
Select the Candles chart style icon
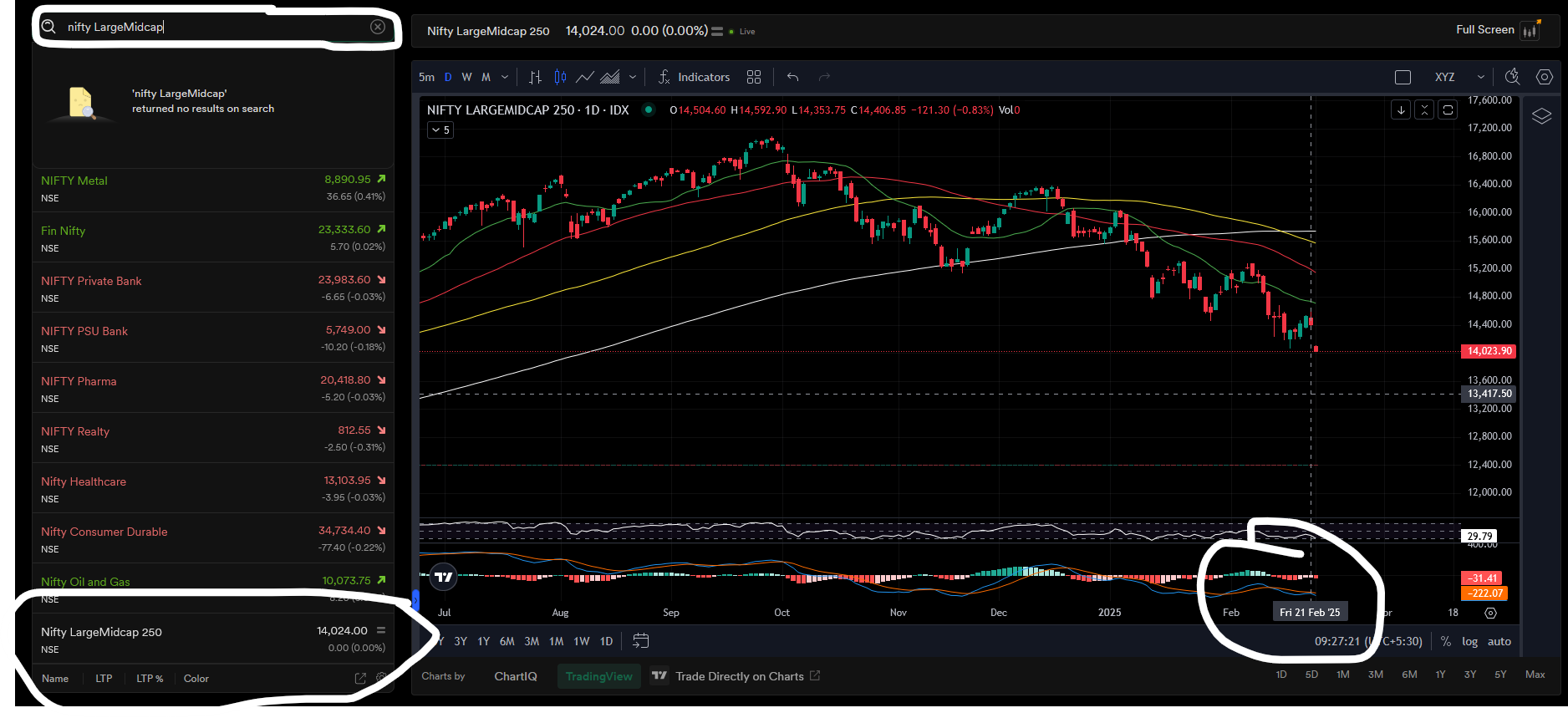coord(560,77)
